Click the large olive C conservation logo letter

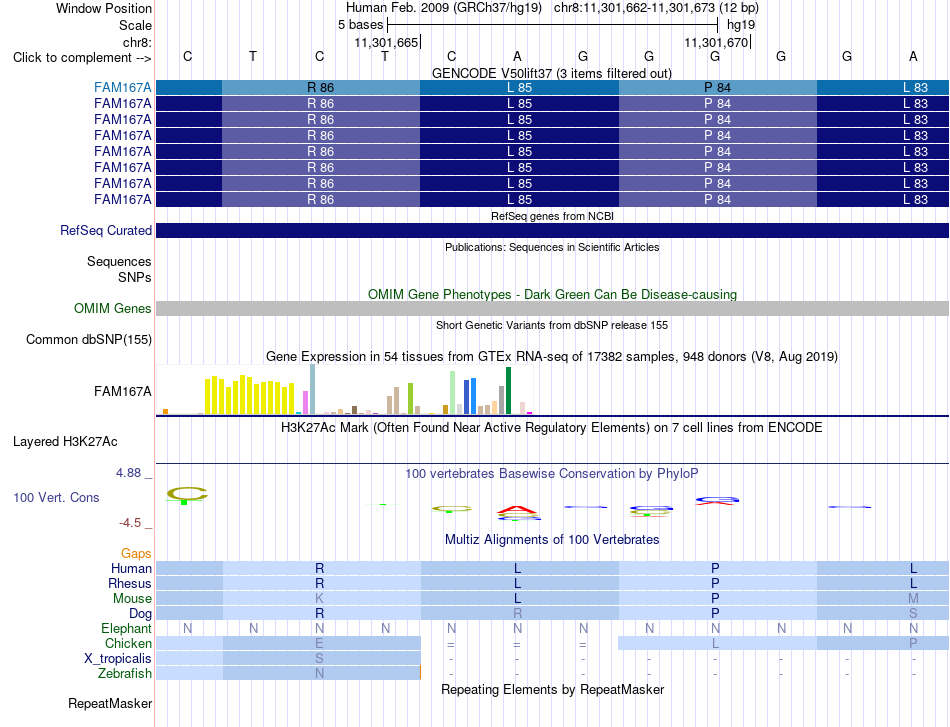[x=187, y=494]
